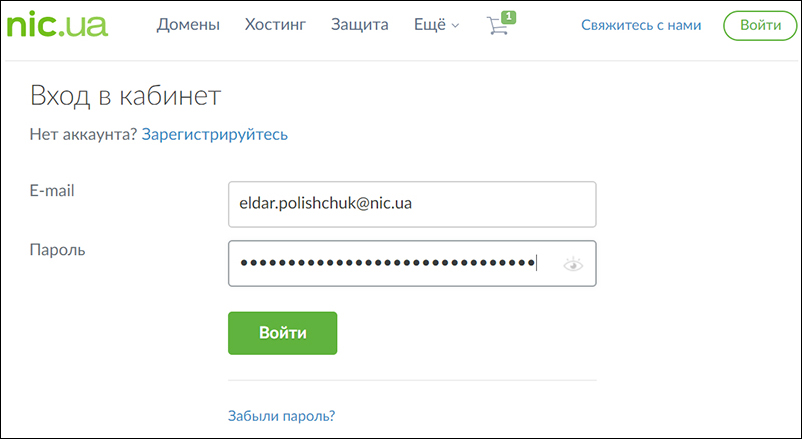
Task: Open the Домены menu item
Action: (188, 25)
